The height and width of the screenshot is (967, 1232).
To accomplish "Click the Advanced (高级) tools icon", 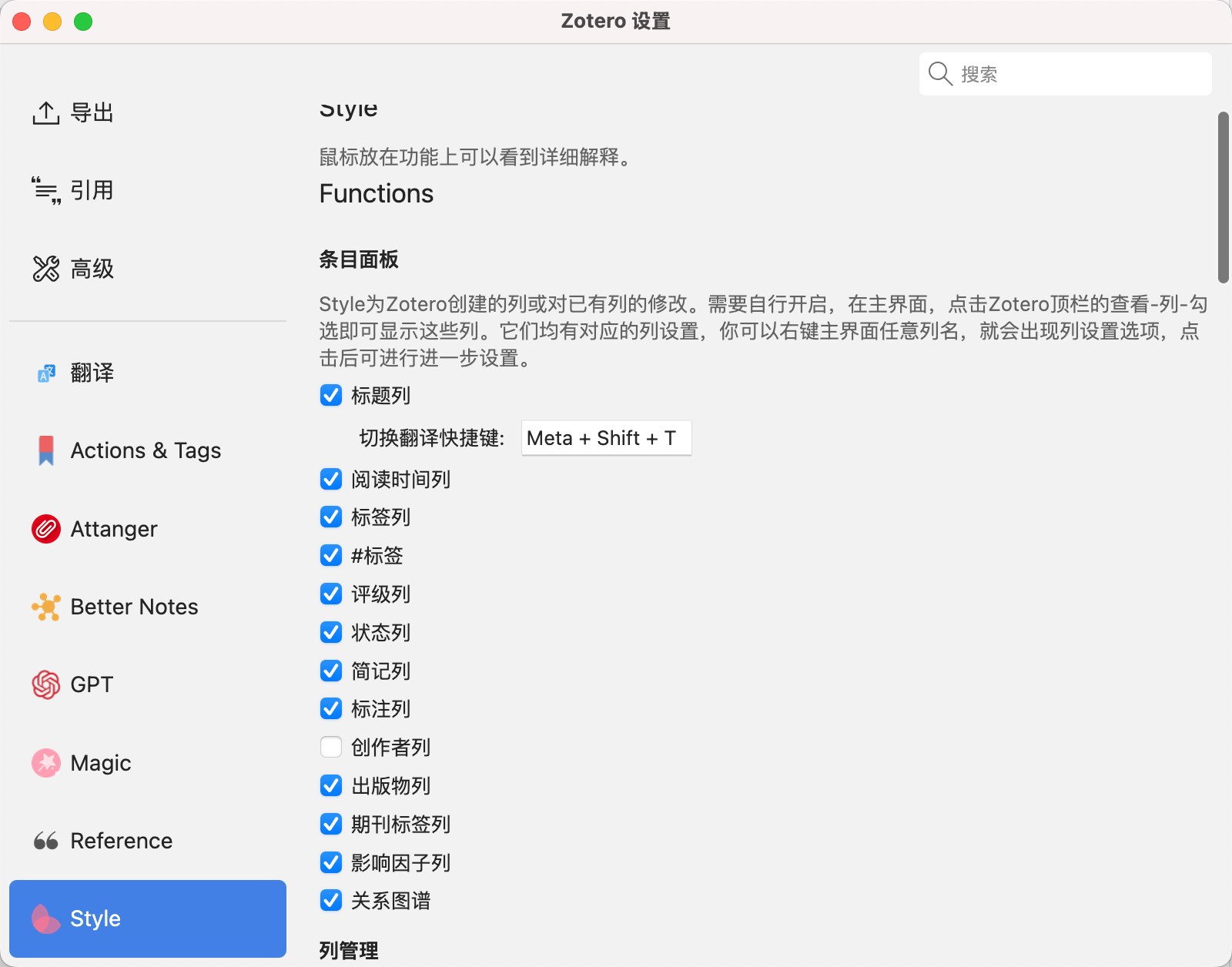I will pos(46,269).
